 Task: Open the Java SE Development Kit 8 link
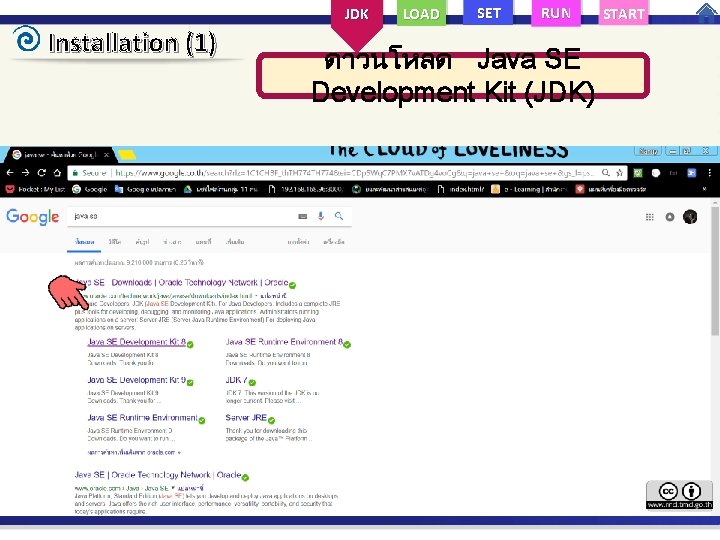[x=136, y=342]
